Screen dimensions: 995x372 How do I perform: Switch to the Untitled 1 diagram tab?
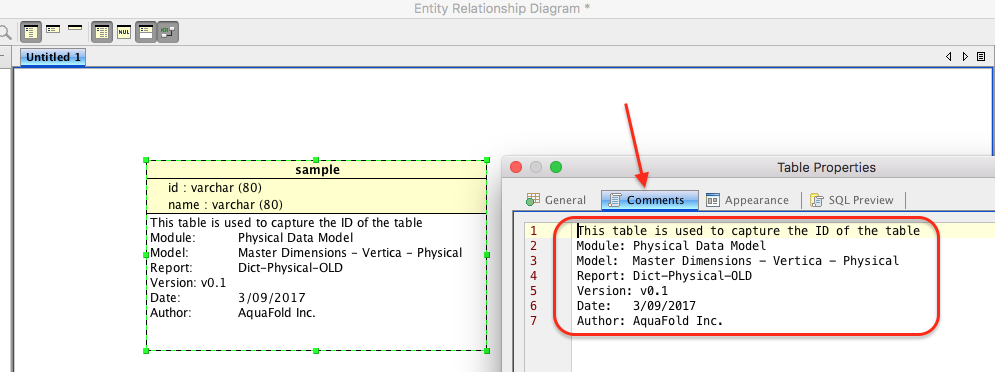[53, 57]
